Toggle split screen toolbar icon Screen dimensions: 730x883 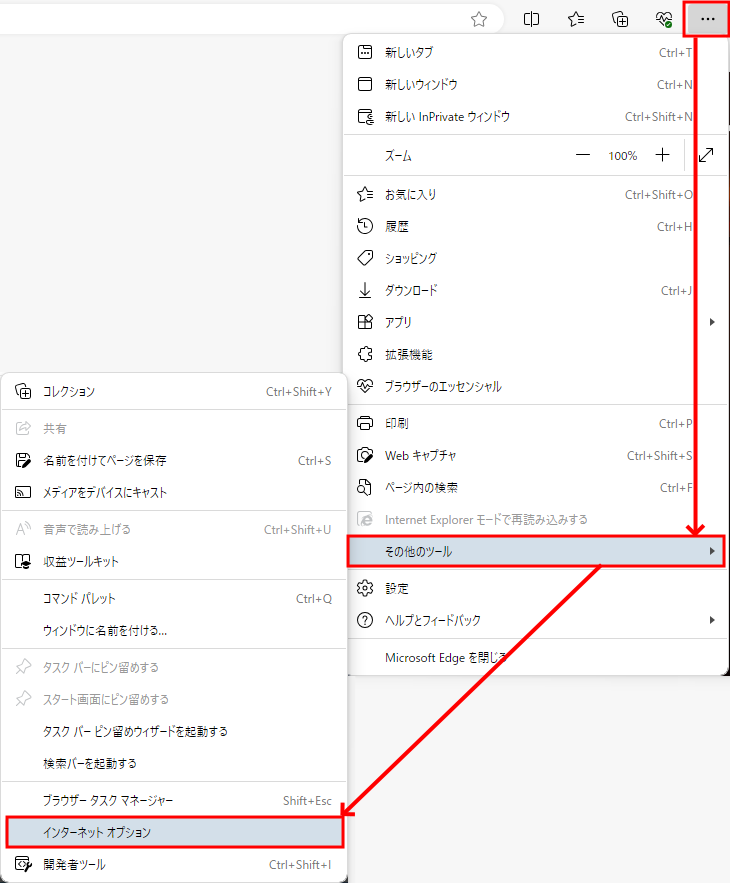pyautogui.click(x=531, y=19)
